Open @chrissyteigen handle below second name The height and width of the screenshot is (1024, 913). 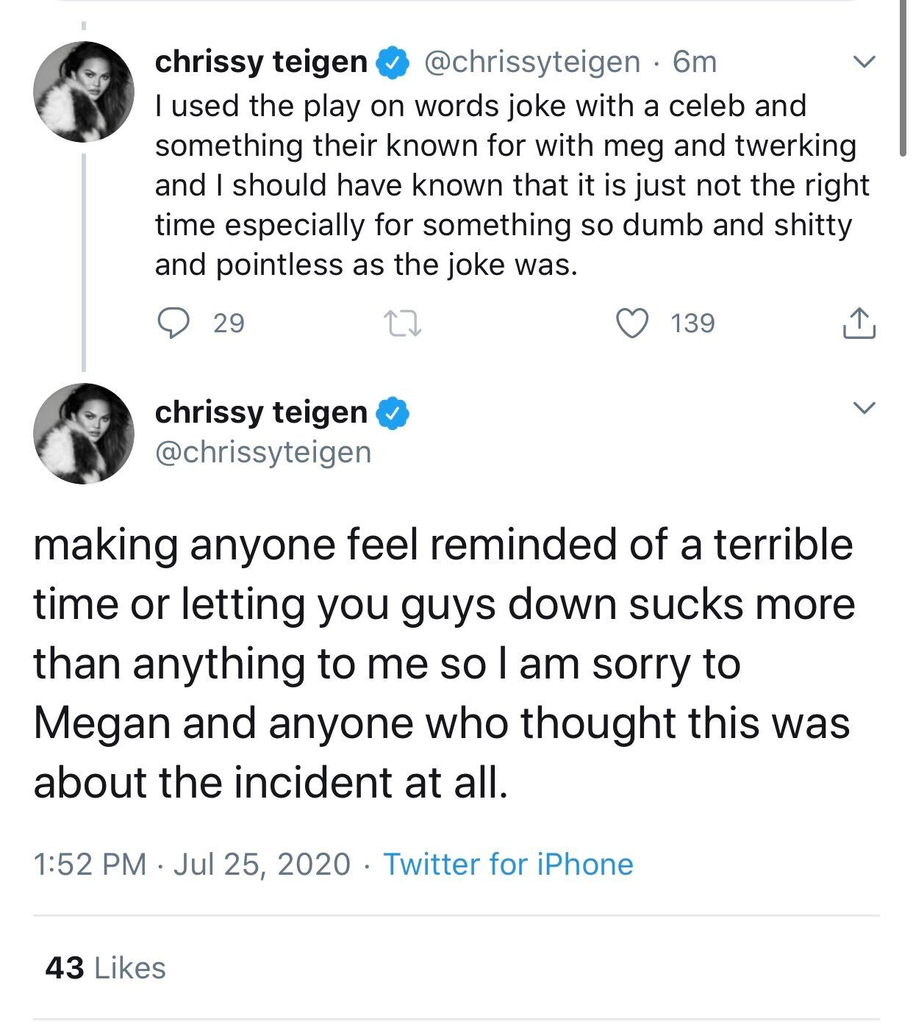click(263, 452)
